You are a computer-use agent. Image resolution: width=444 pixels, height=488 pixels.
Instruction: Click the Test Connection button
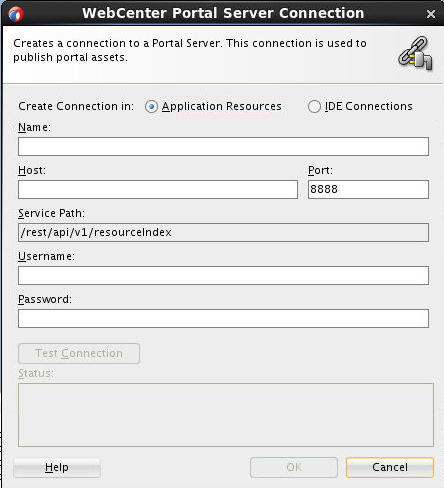point(79,353)
